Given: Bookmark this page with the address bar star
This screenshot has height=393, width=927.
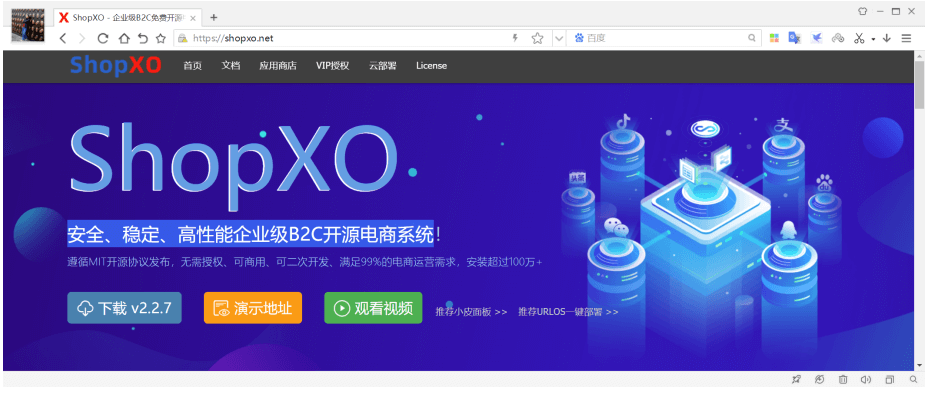Looking at the screenshot, I should (x=537, y=38).
